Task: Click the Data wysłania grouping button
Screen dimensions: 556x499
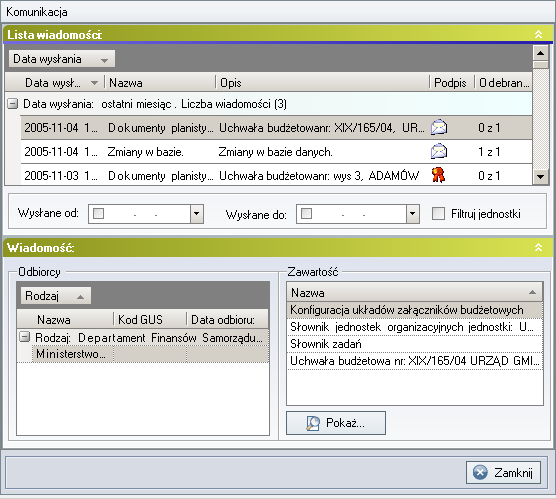Action: point(62,59)
